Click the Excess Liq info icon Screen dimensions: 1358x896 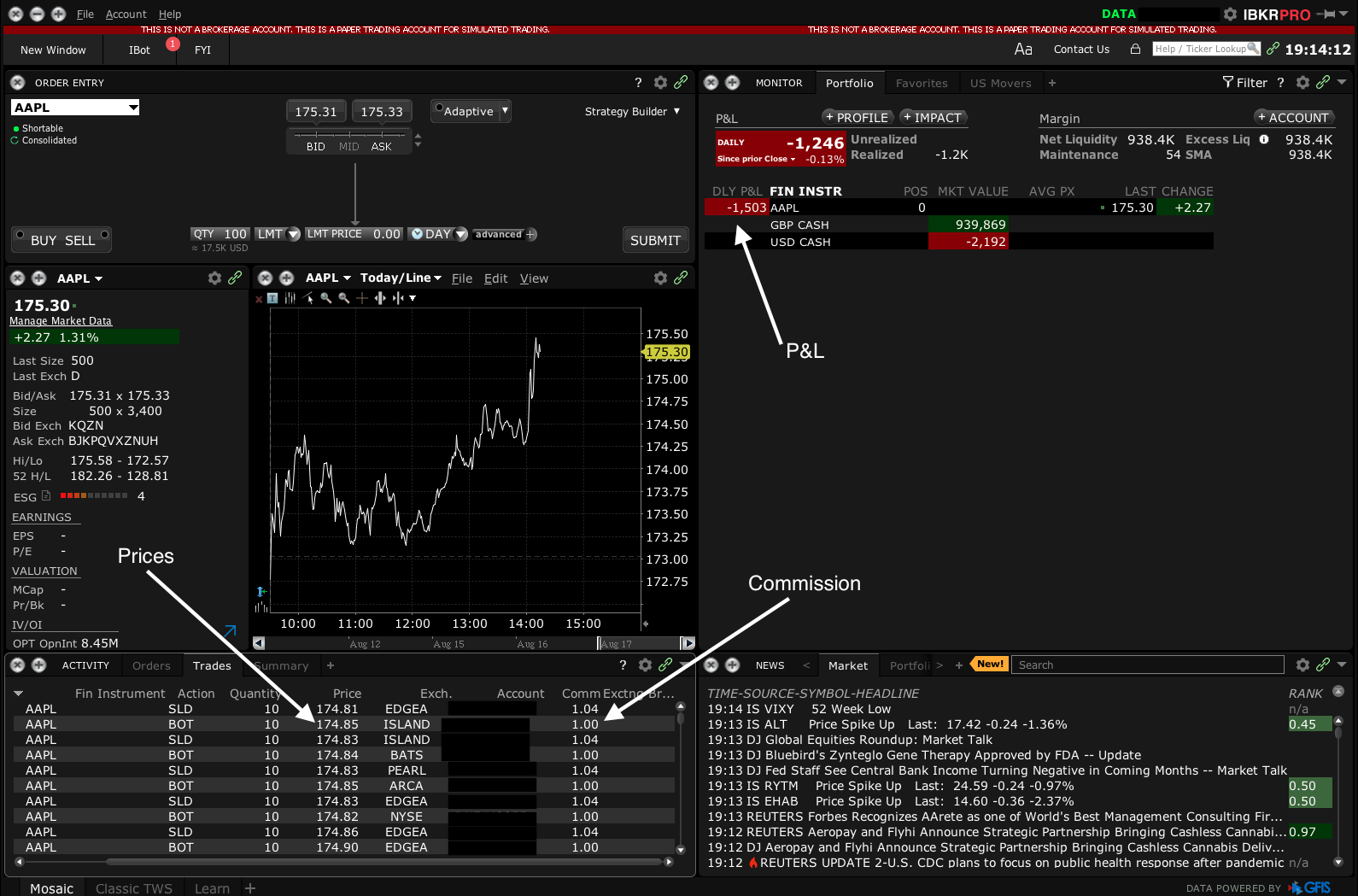(x=1264, y=139)
